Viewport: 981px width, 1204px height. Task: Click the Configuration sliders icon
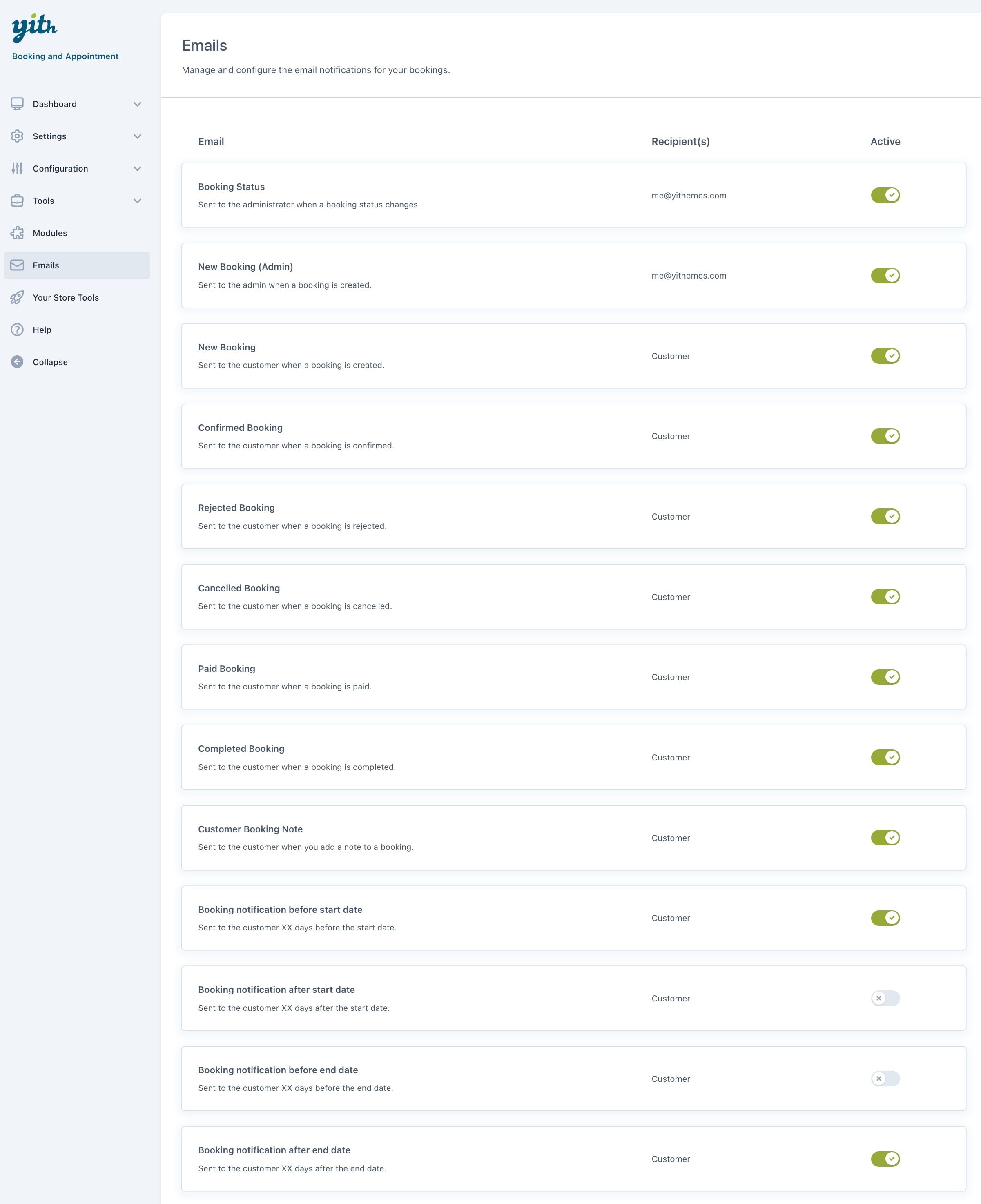[18, 168]
